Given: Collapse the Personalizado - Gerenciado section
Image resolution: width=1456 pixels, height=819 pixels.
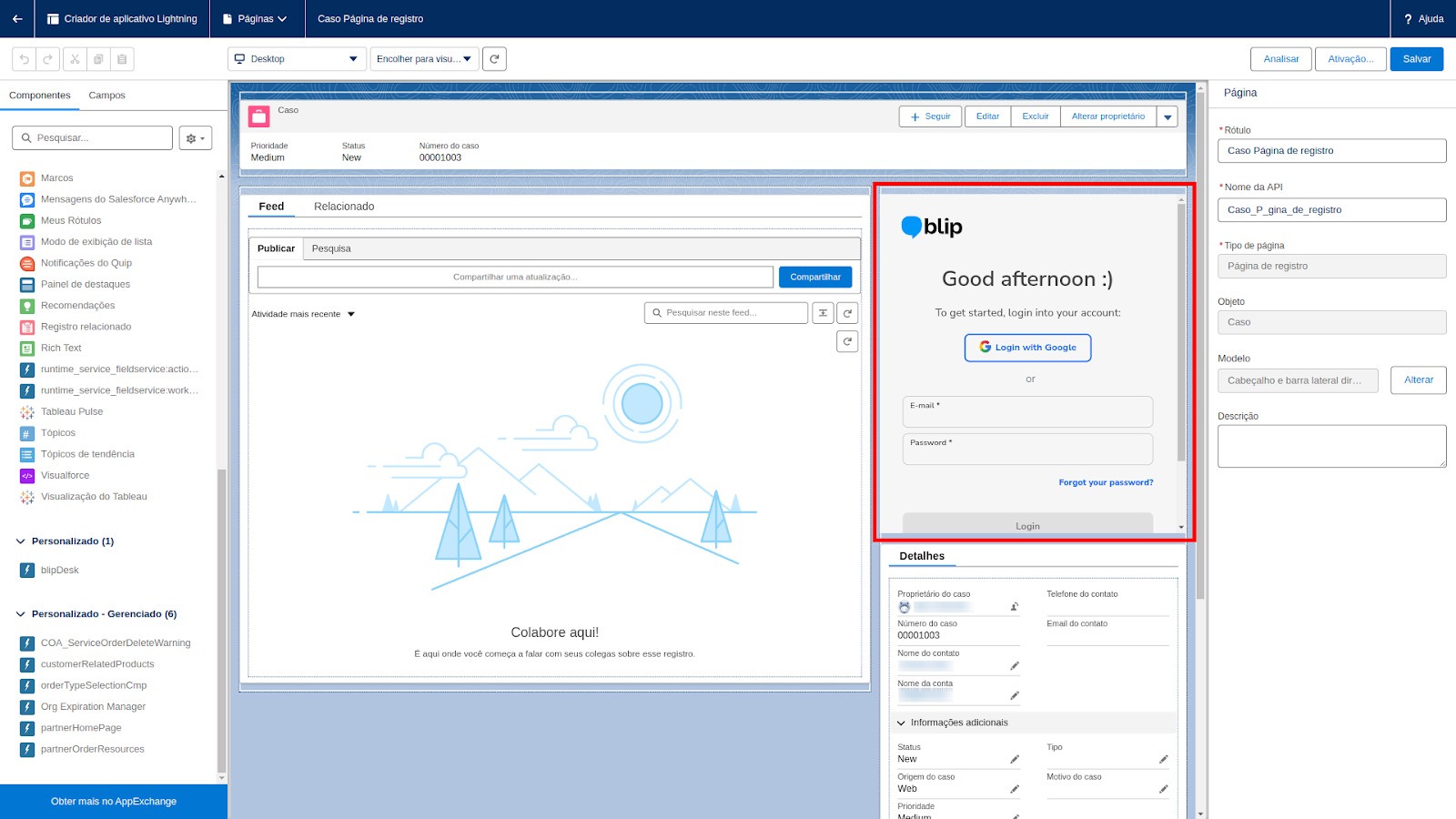Looking at the screenshot, I should [21, 614].
